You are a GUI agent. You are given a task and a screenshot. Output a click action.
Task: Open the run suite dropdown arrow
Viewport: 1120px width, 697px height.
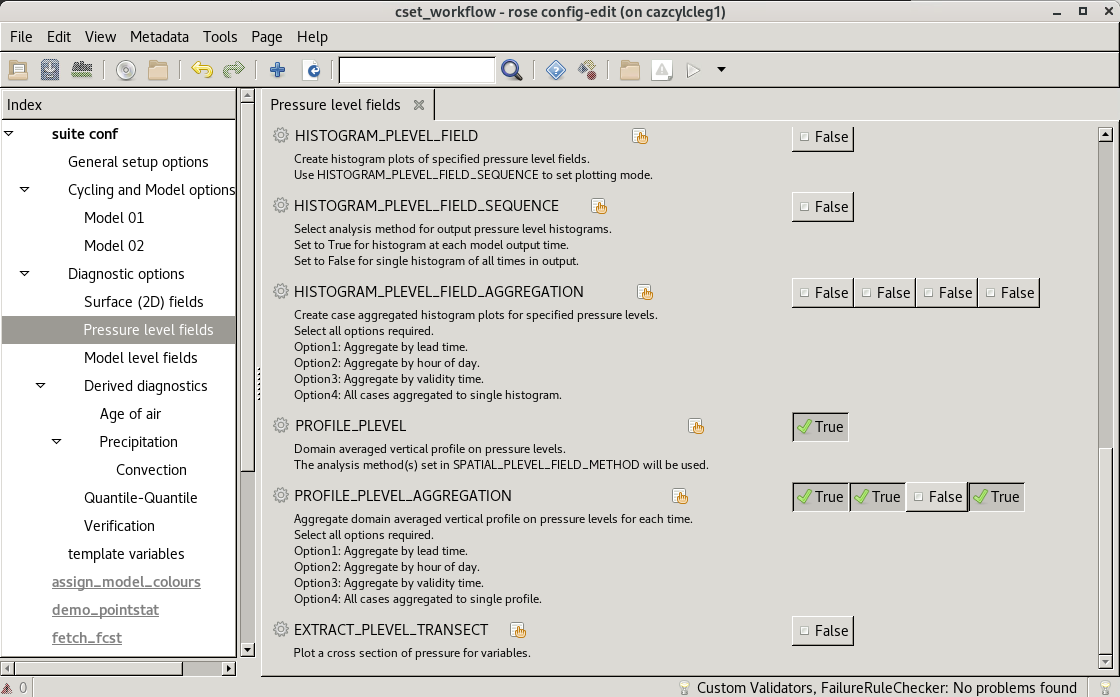[x=721, y=70]
